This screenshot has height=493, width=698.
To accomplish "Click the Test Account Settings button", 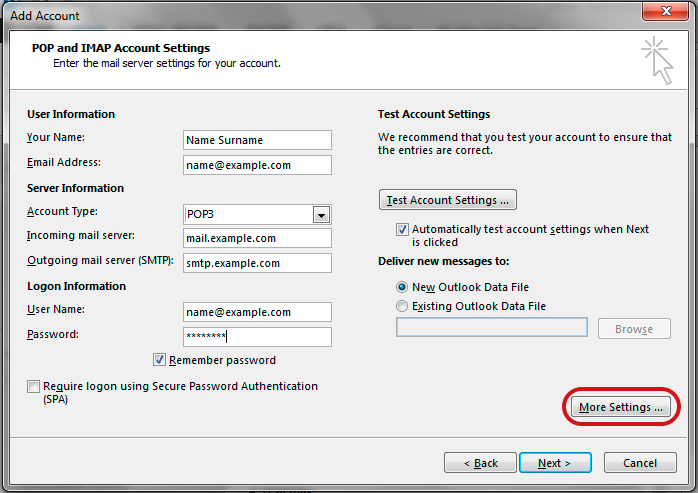I will pos(448,200).
